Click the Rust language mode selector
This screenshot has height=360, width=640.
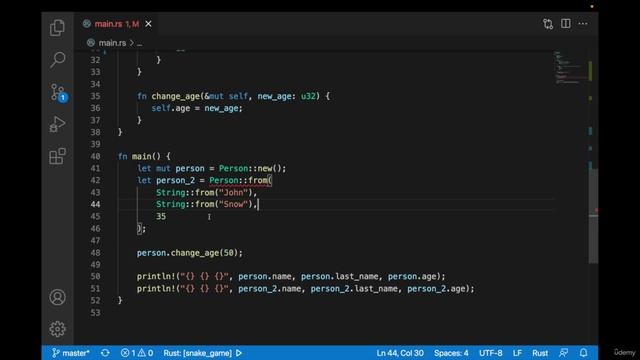coord(540,353)
